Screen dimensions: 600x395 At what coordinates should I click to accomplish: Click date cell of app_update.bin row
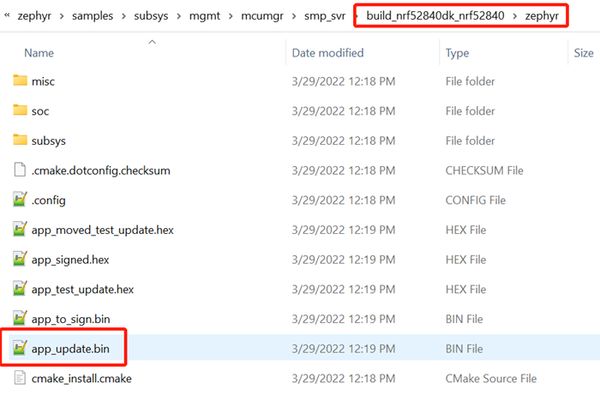344,349
